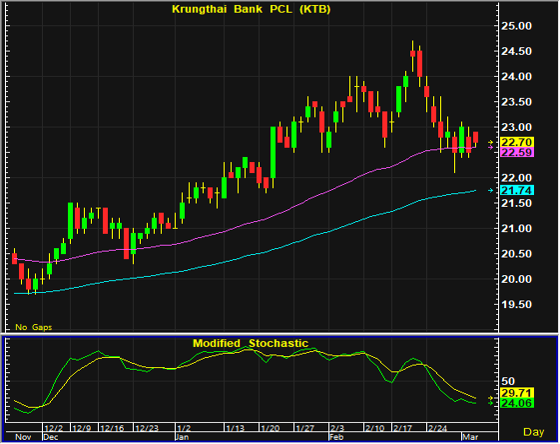Click the Modified Stochastic indicator title

pyautogui.click(x=250, y=343)
